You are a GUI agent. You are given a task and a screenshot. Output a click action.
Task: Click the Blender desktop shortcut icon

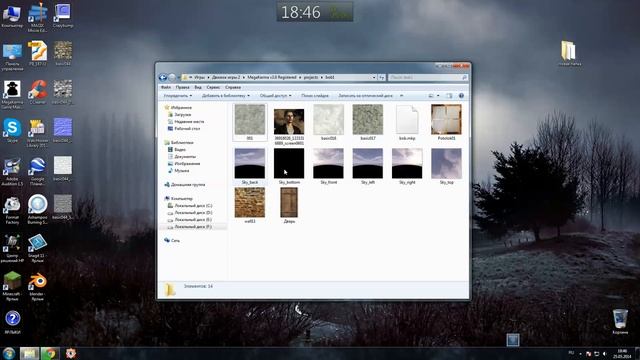pos(38,281)
